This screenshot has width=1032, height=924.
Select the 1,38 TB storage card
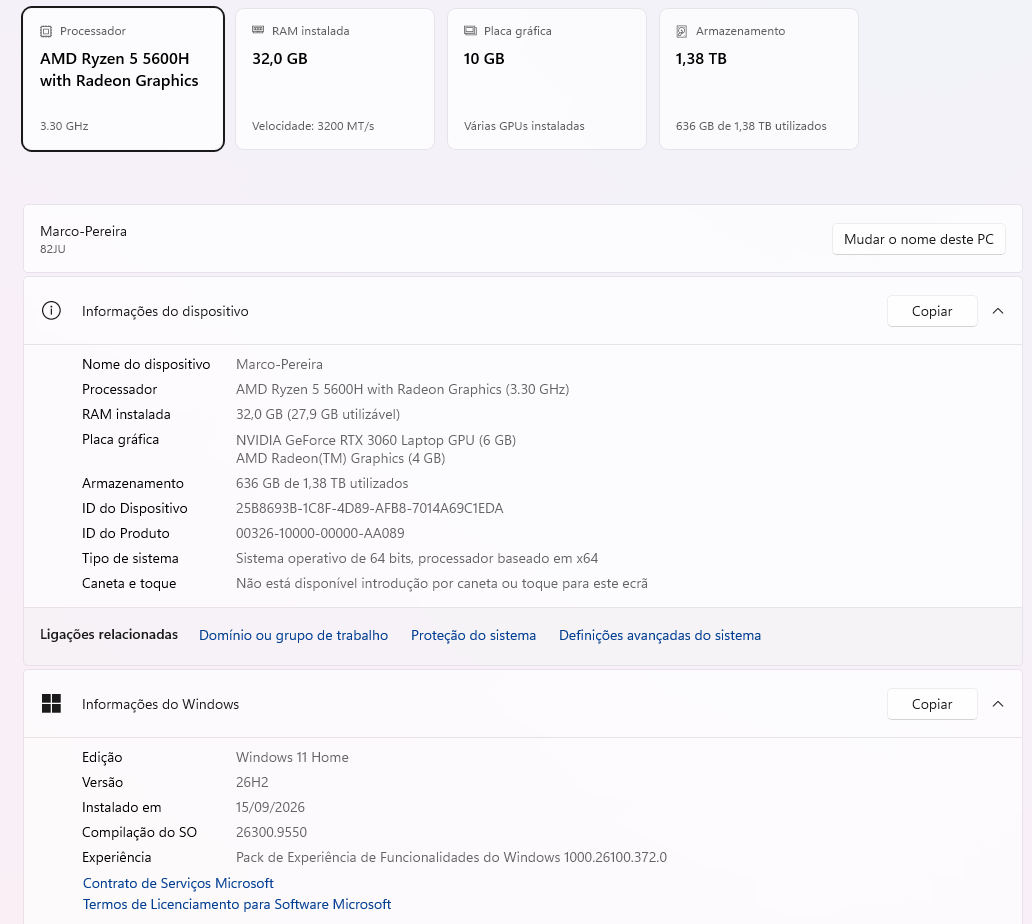pos(759,79)
